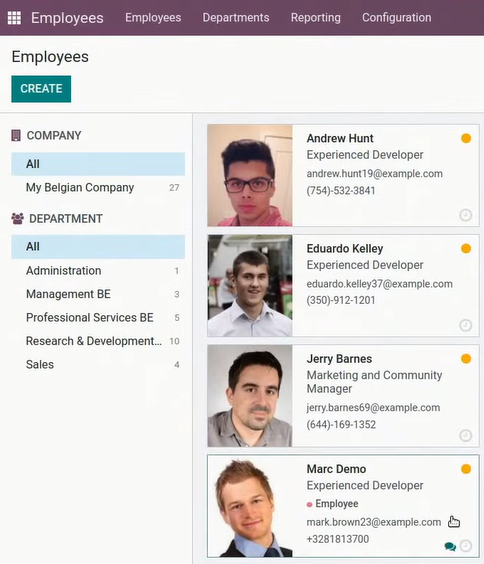The image size is (484, 564).
Task: Select the Sales department filter
Action: click(98, 364)
